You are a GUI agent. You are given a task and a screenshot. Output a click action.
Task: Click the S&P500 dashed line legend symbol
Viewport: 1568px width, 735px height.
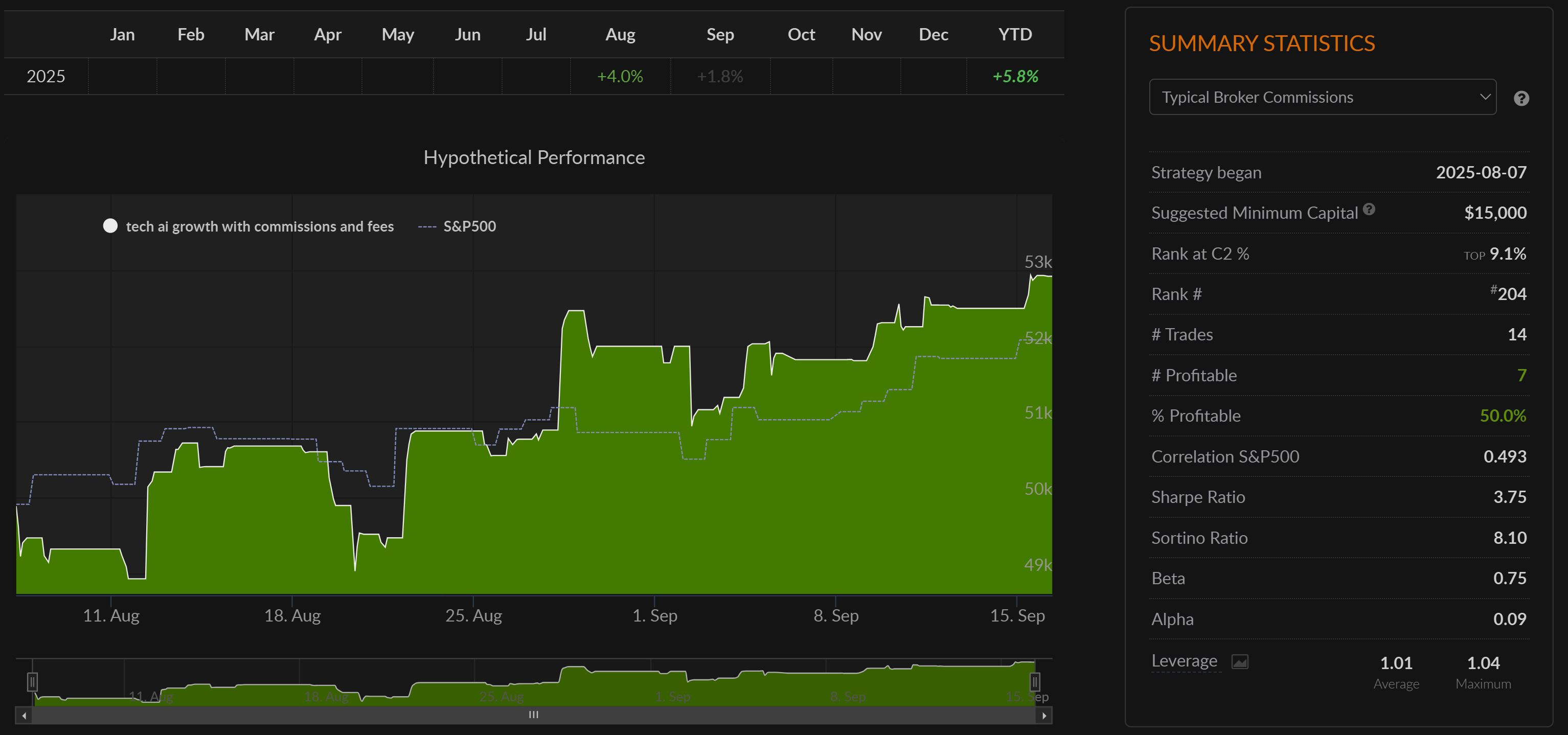coord(427,227)
